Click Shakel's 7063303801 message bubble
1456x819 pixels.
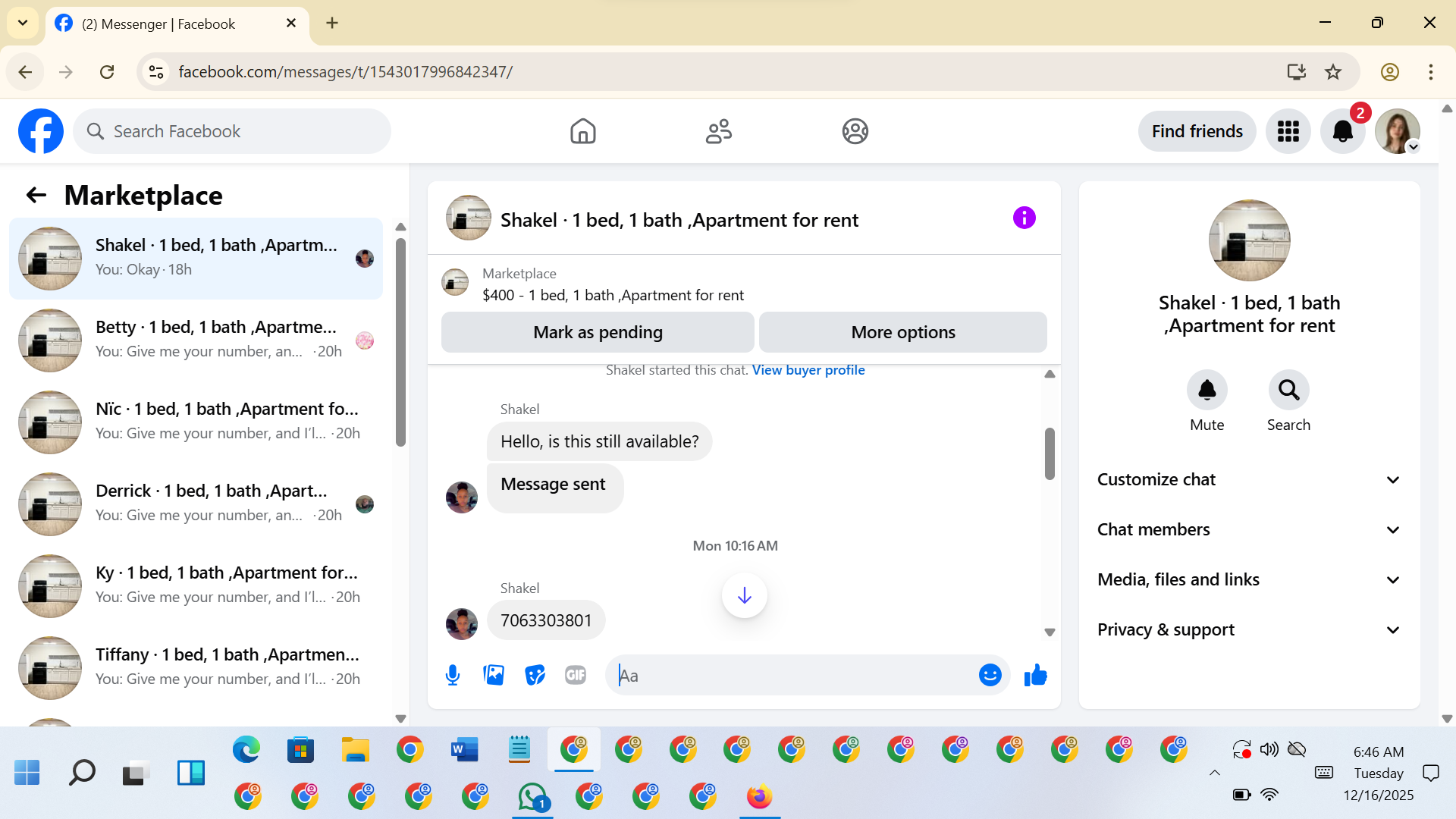point(546,620)
